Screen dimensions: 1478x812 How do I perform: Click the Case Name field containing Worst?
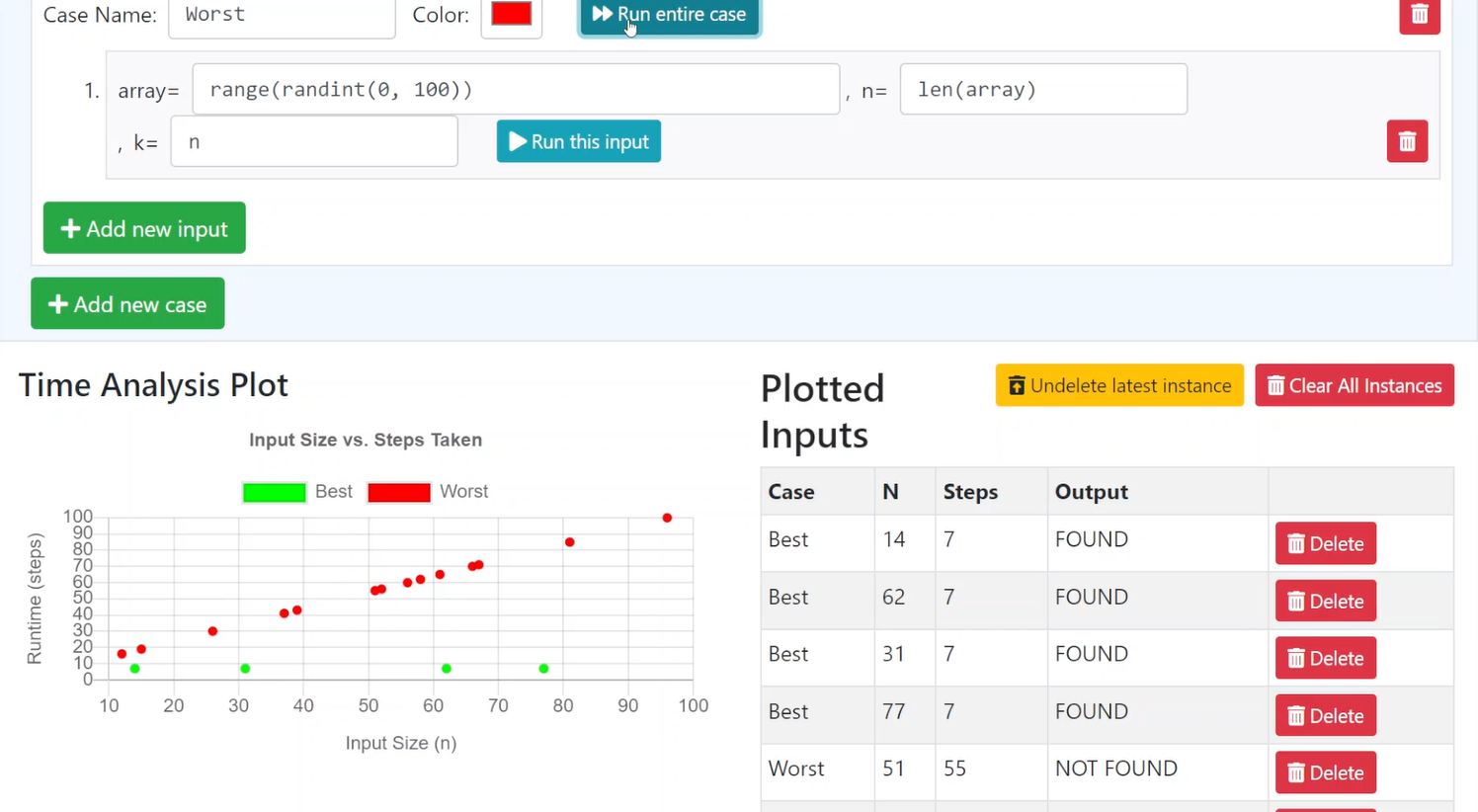(282, 15)
